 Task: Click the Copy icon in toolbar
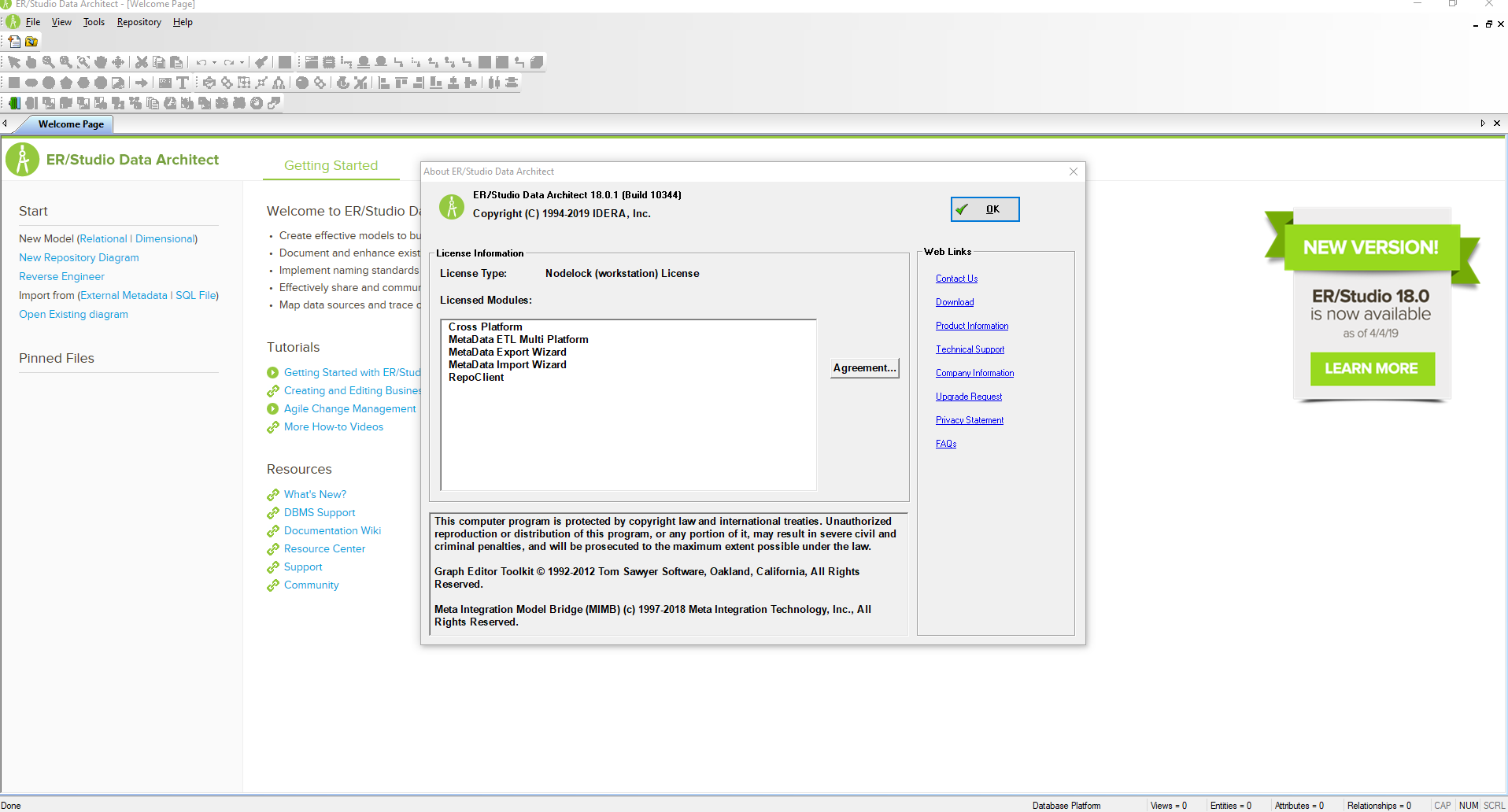(159, 62)
